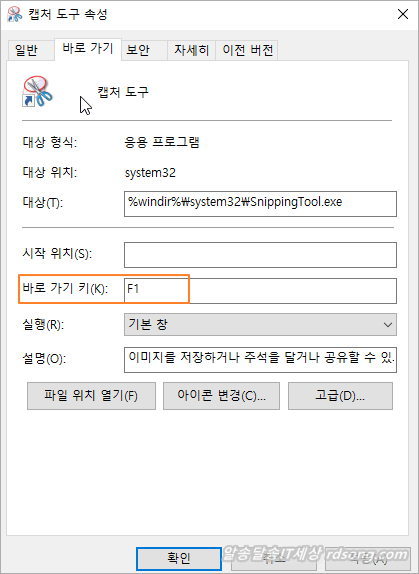Open the 아이콘 변경(C)... dialog
The width and height of the screenshot is (419, 574).
tap(221, 396)
